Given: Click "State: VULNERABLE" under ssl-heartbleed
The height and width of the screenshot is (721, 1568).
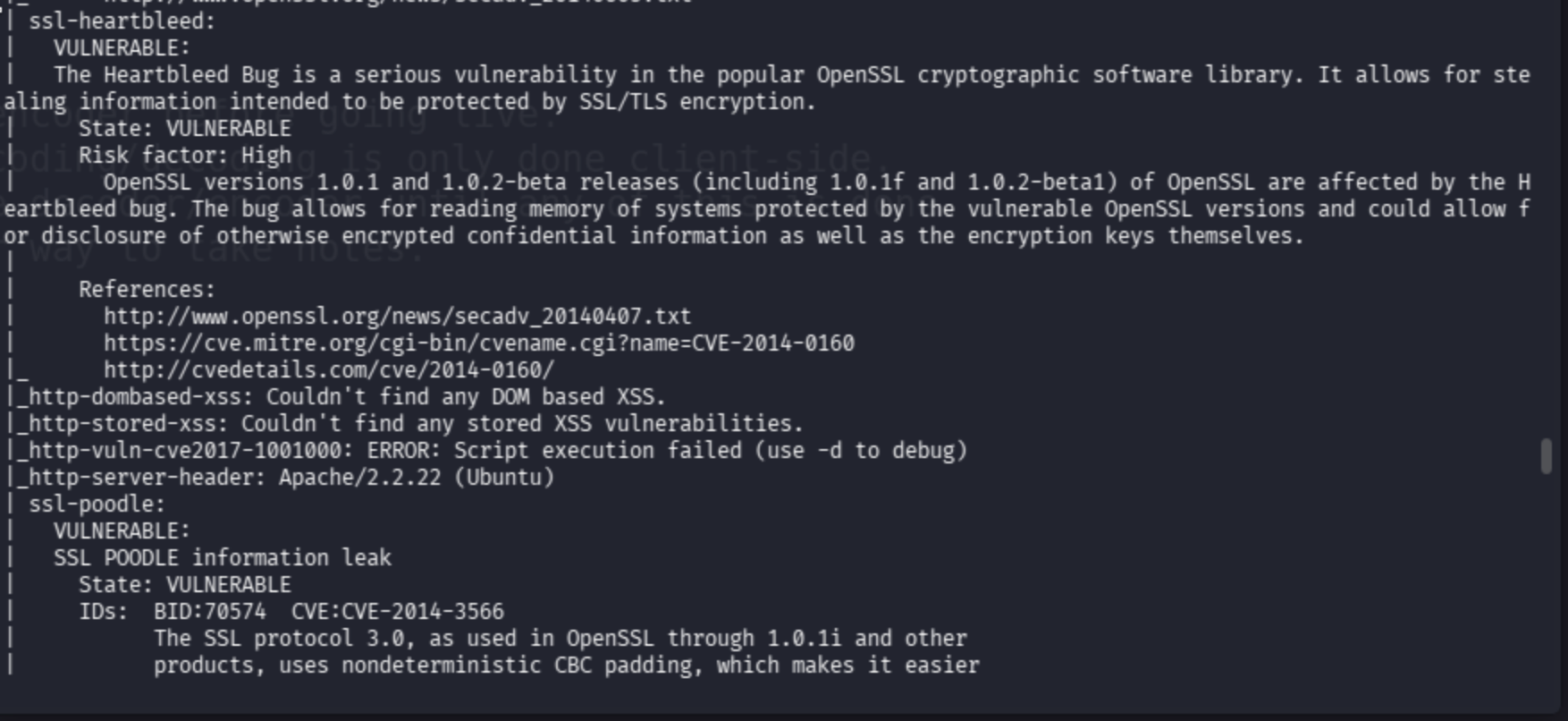Looking at the screenshot, I should pyautogui.click(x=184, y=129).
